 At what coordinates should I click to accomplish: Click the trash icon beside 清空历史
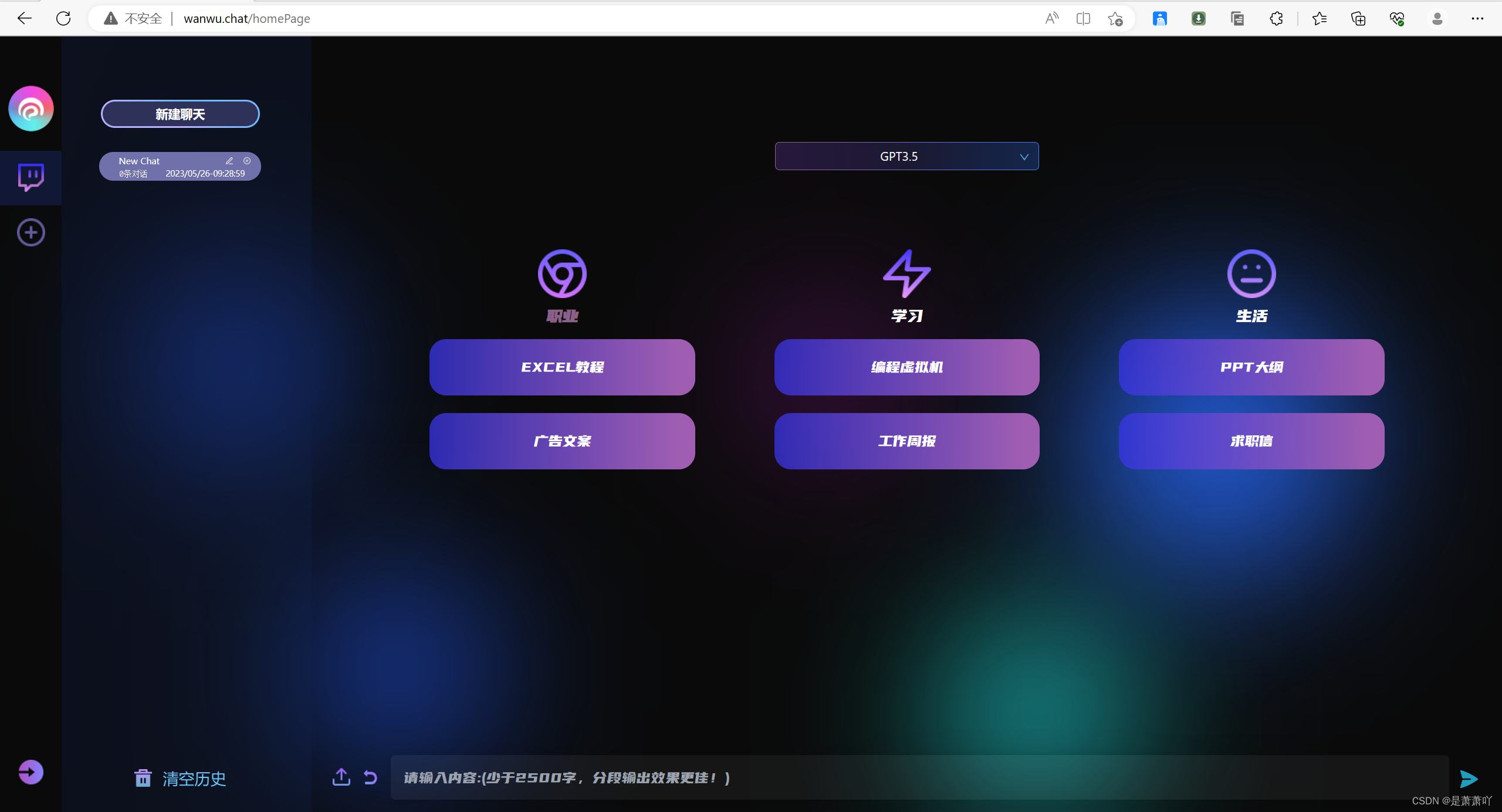[x=143, y=778]
